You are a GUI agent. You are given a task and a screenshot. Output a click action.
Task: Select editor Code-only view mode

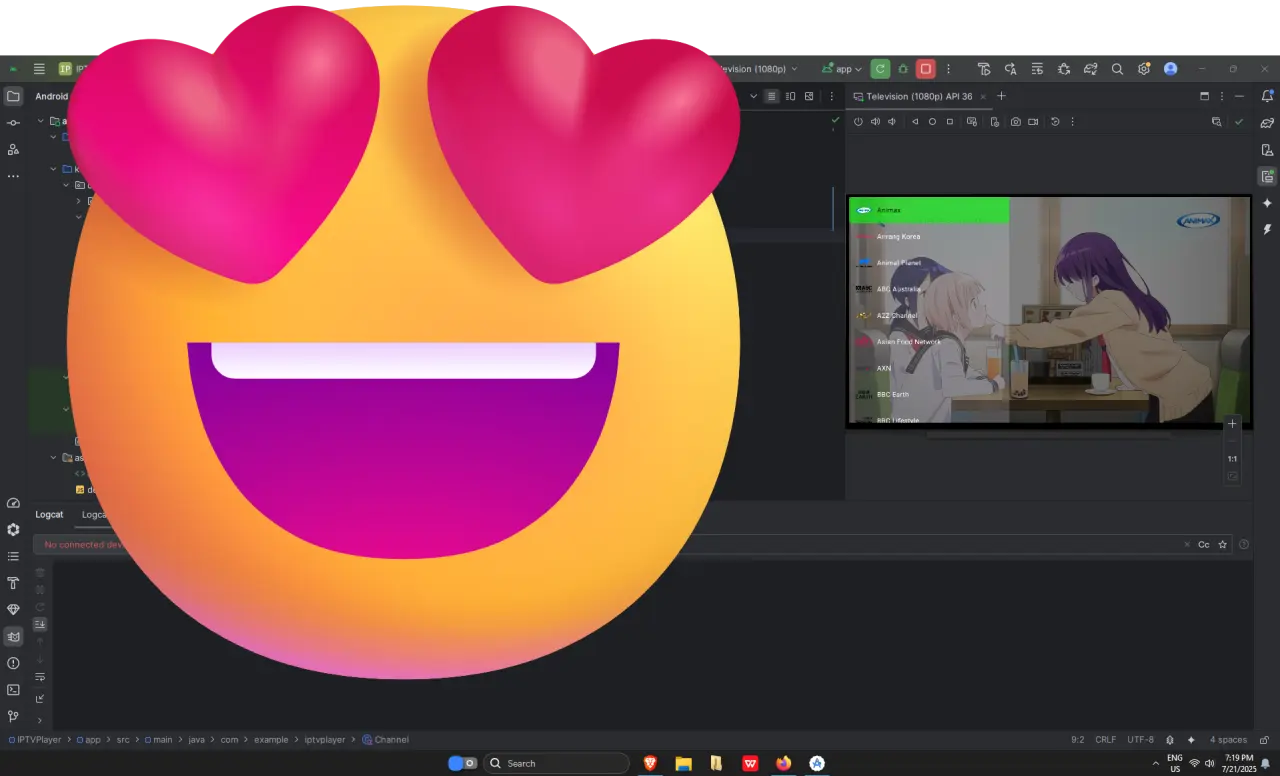(771, 96)
